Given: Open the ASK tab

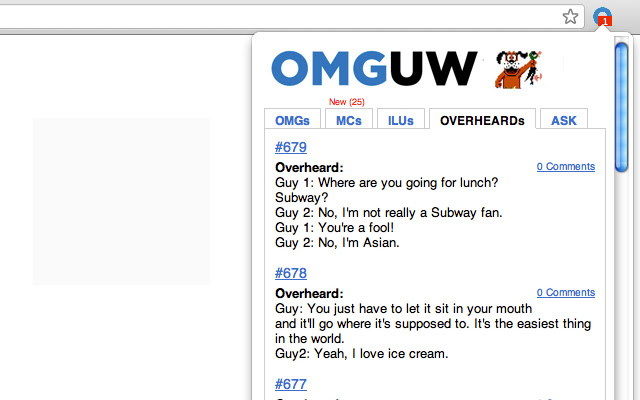Looking at the screenshot, I should click(564, 120).
